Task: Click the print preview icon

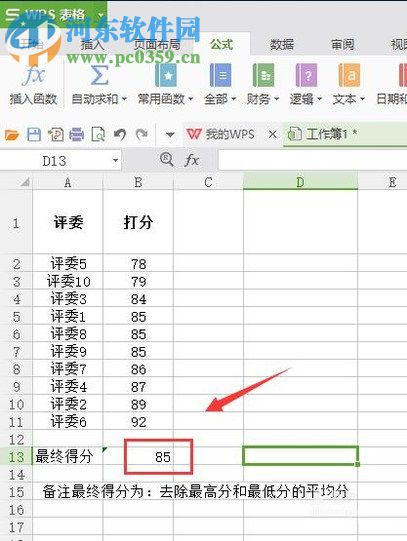Action: click(98, 134)
